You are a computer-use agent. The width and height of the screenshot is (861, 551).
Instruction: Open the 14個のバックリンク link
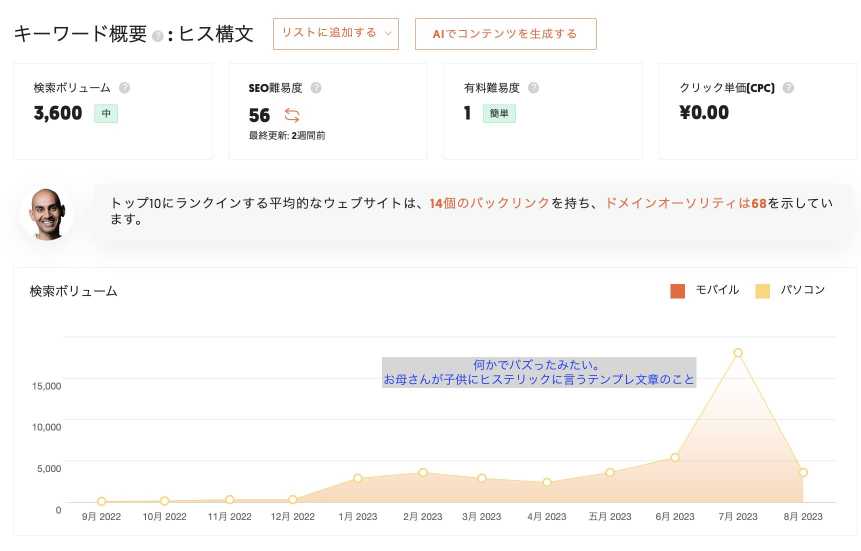[x=489, y=203]
